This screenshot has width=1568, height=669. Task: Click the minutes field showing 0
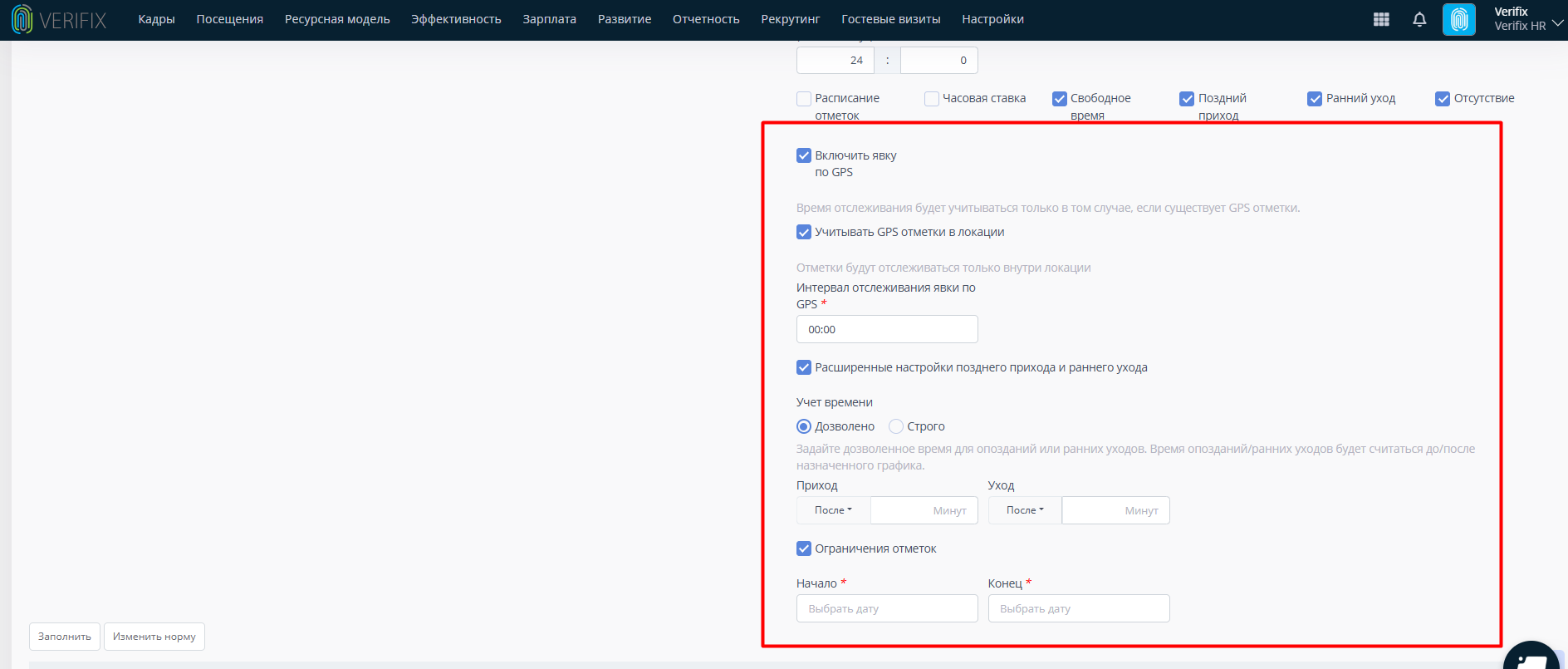tap(939, 60)
